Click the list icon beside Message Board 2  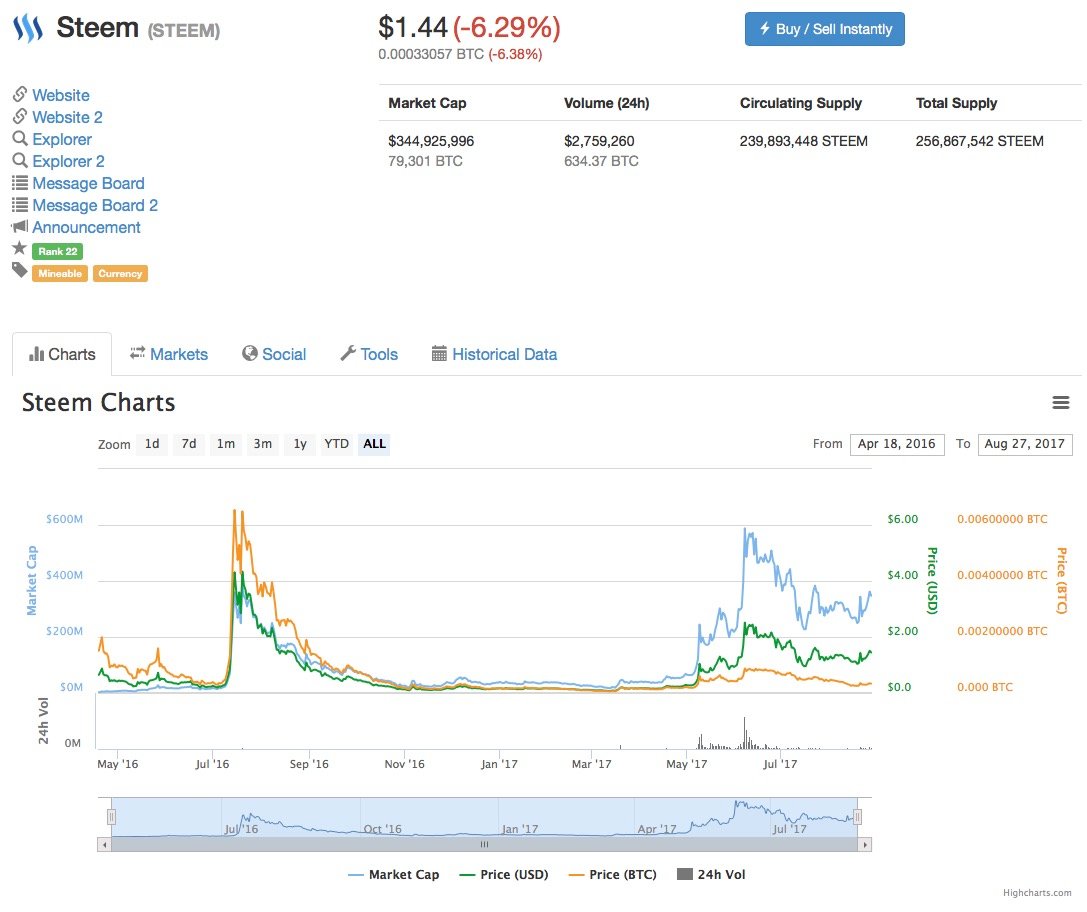point(20,205)
